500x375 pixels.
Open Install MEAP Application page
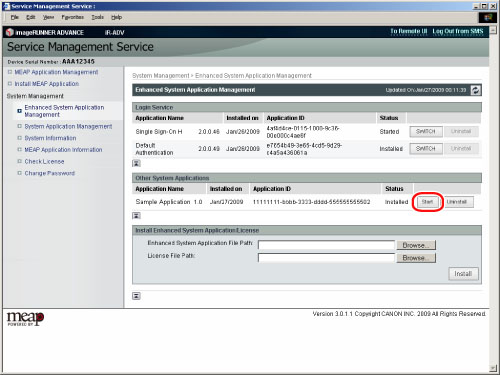(47, 84)
